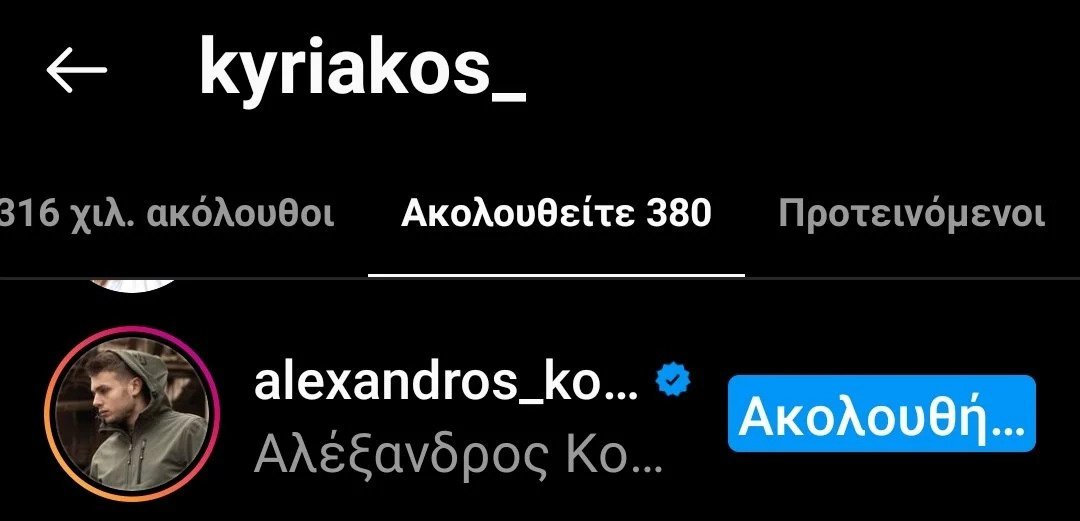1080x521 pixels.
Task: Open the alexandros_ko… username link
Action: coord(446,382)
